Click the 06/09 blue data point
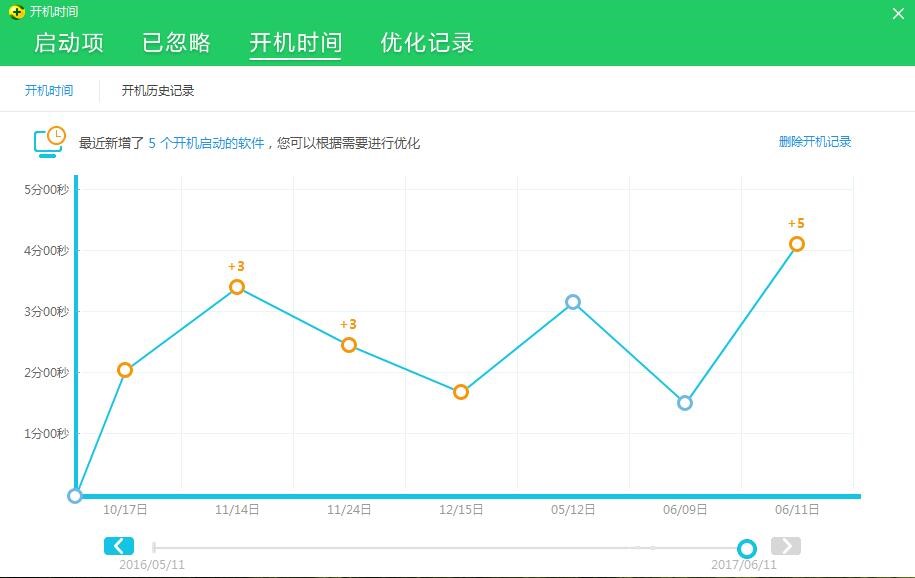 (684, 403)
